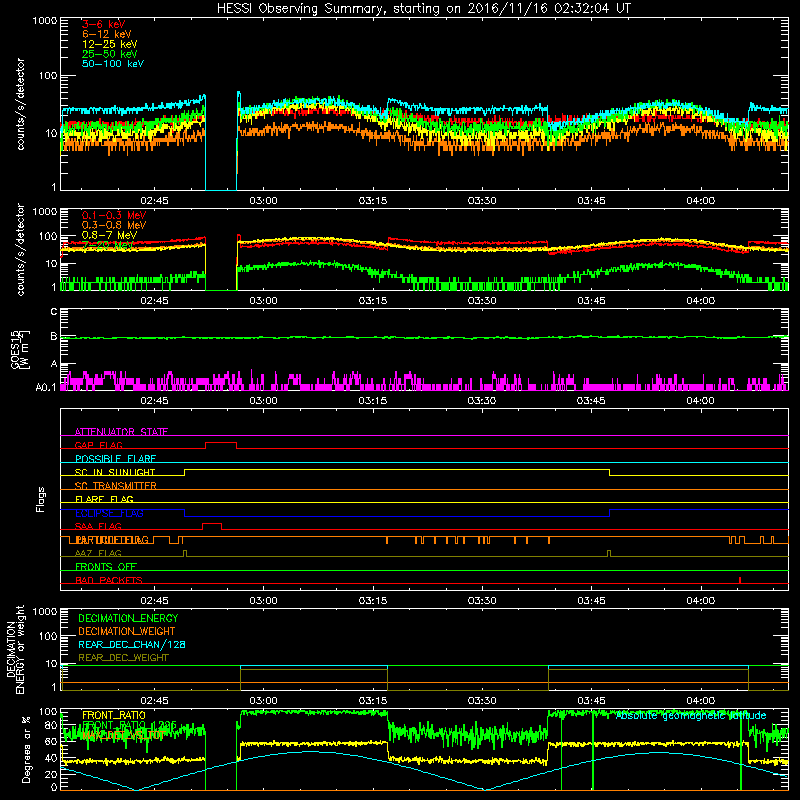Click the A0.1 tick label on GOES axis
Image resolution: width=800 pixels, height=800 pixels.
[46, 388]
